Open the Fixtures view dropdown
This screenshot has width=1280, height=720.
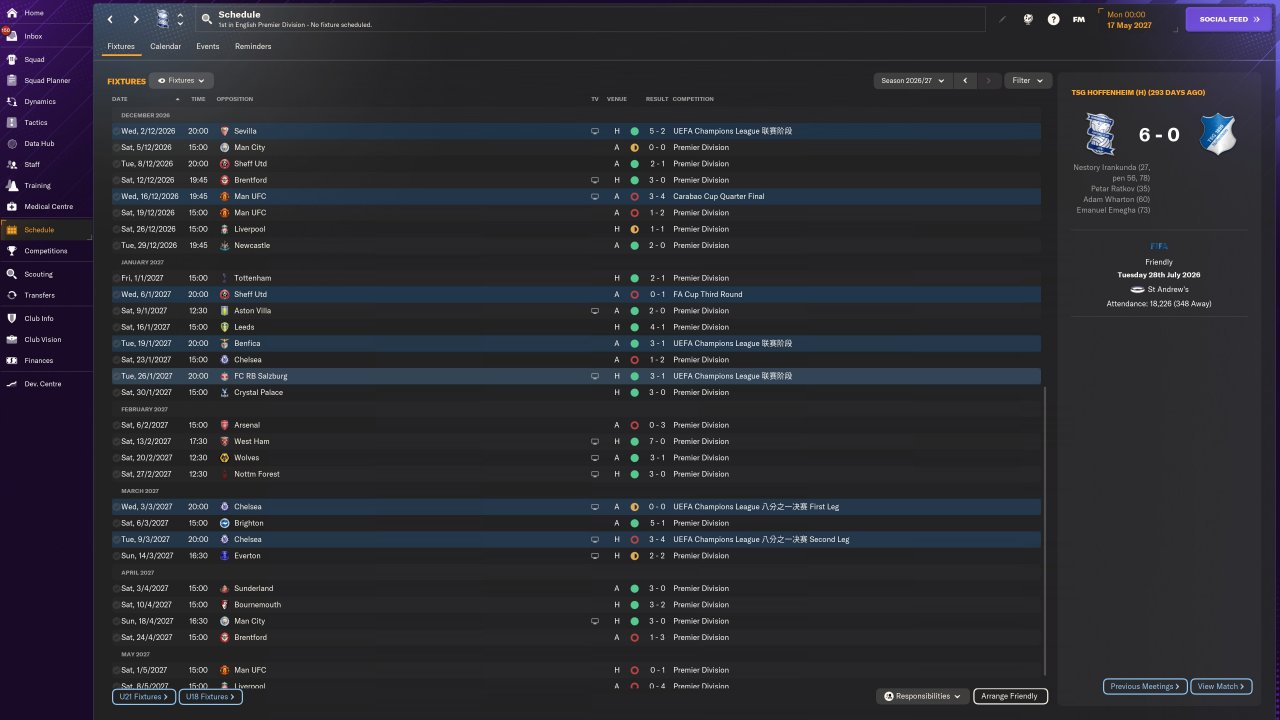[x=181, y=80]
